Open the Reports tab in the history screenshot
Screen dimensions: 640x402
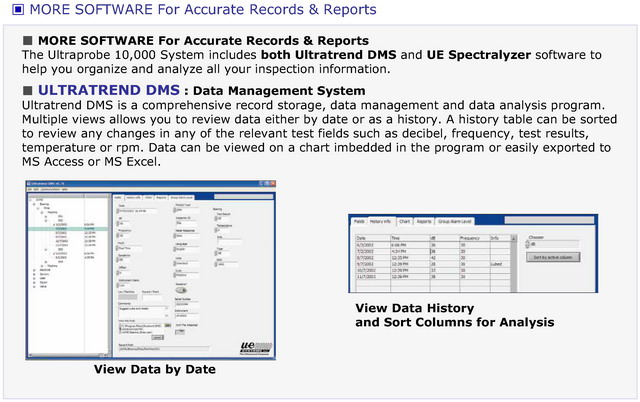(x=424, y=221)
